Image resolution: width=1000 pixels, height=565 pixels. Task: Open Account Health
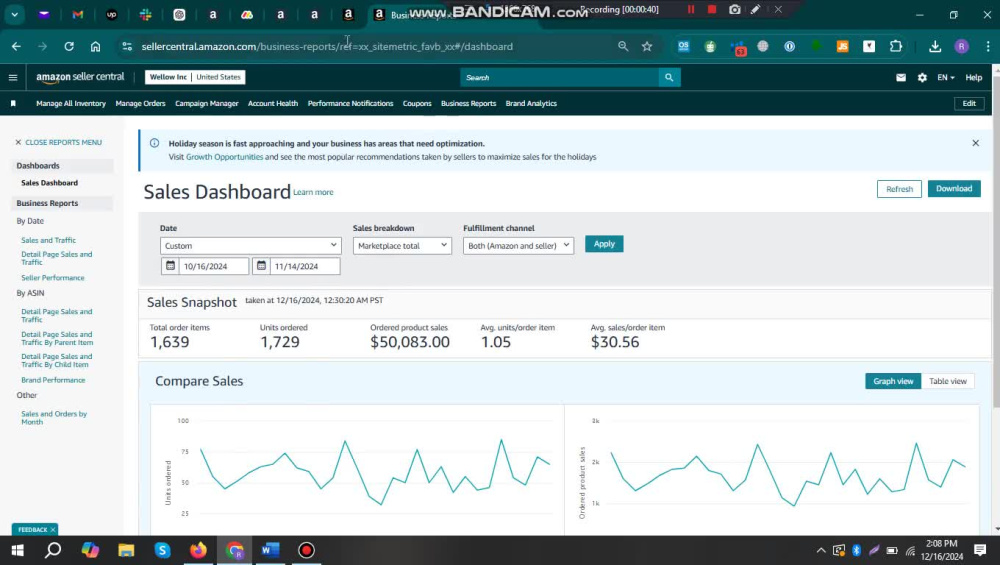click(x=273, y=103)
